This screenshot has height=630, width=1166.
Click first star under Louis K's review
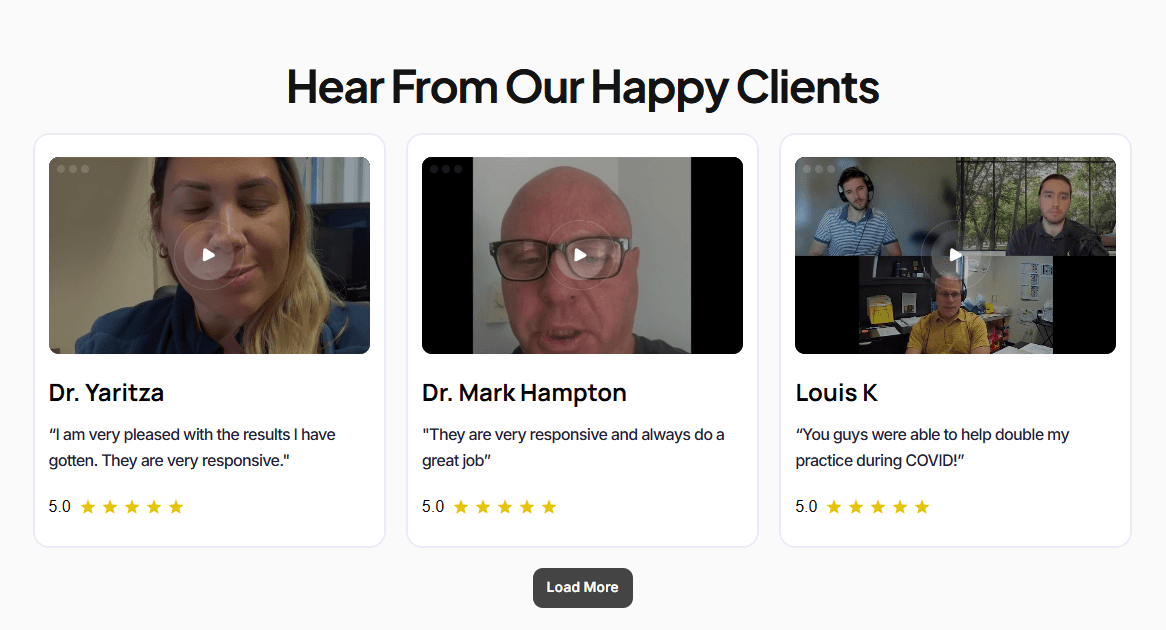point(834,507)
